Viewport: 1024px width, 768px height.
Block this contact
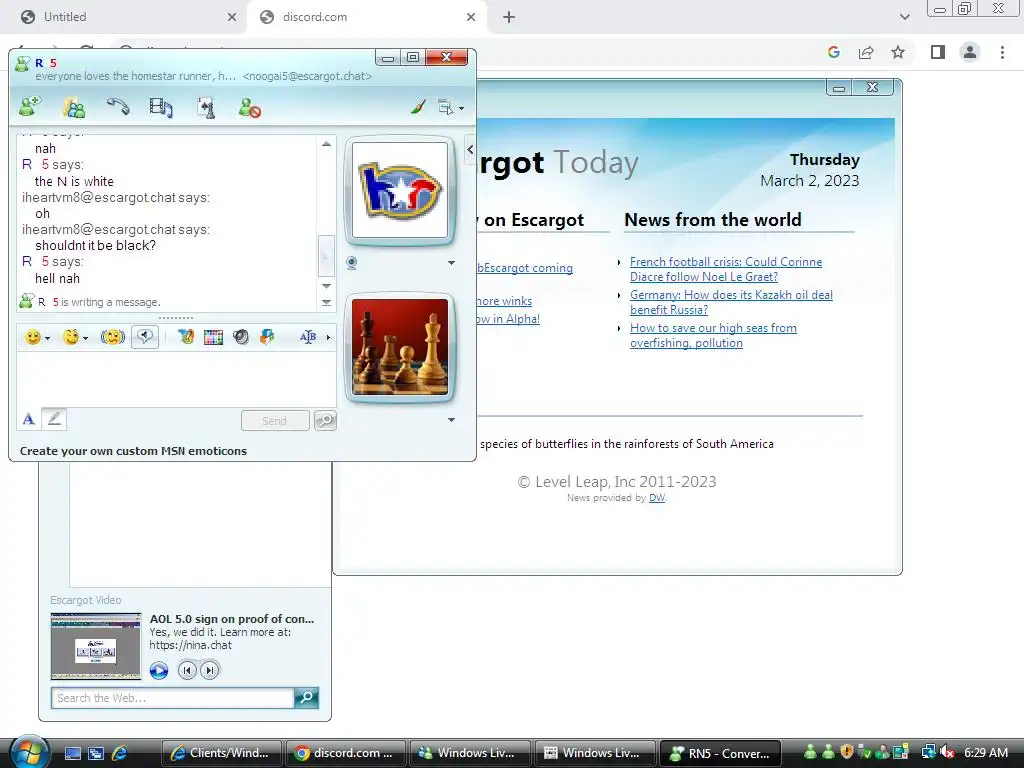249,107
